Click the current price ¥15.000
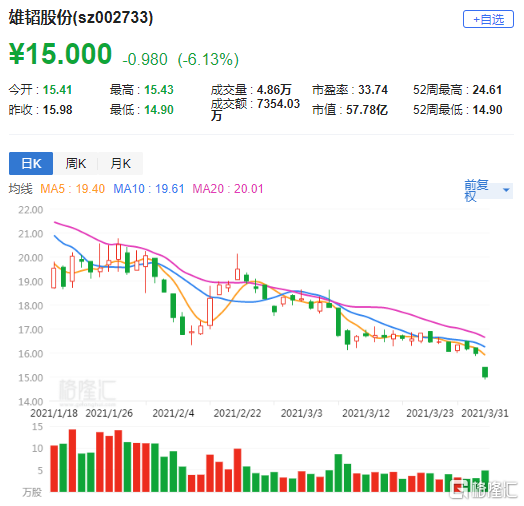 (60, 54)
